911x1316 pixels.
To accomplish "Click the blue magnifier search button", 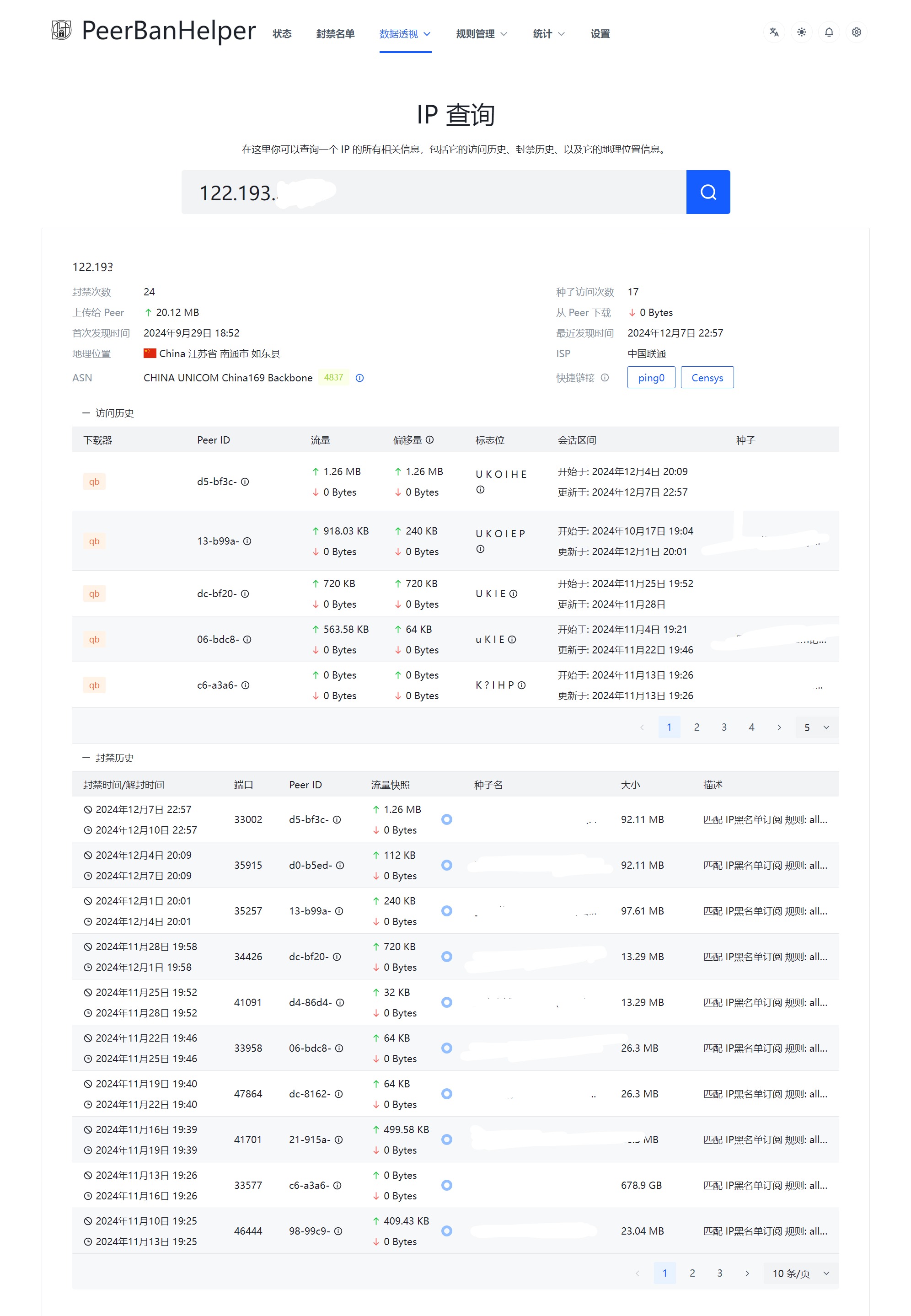I will click(708, 192).
